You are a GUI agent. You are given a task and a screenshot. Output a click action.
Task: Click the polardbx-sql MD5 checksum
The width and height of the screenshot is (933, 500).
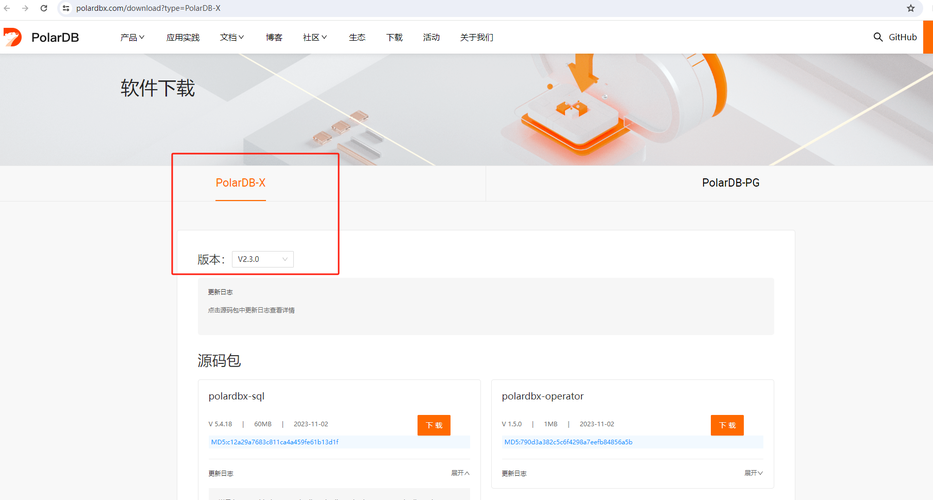coord(275,442)
